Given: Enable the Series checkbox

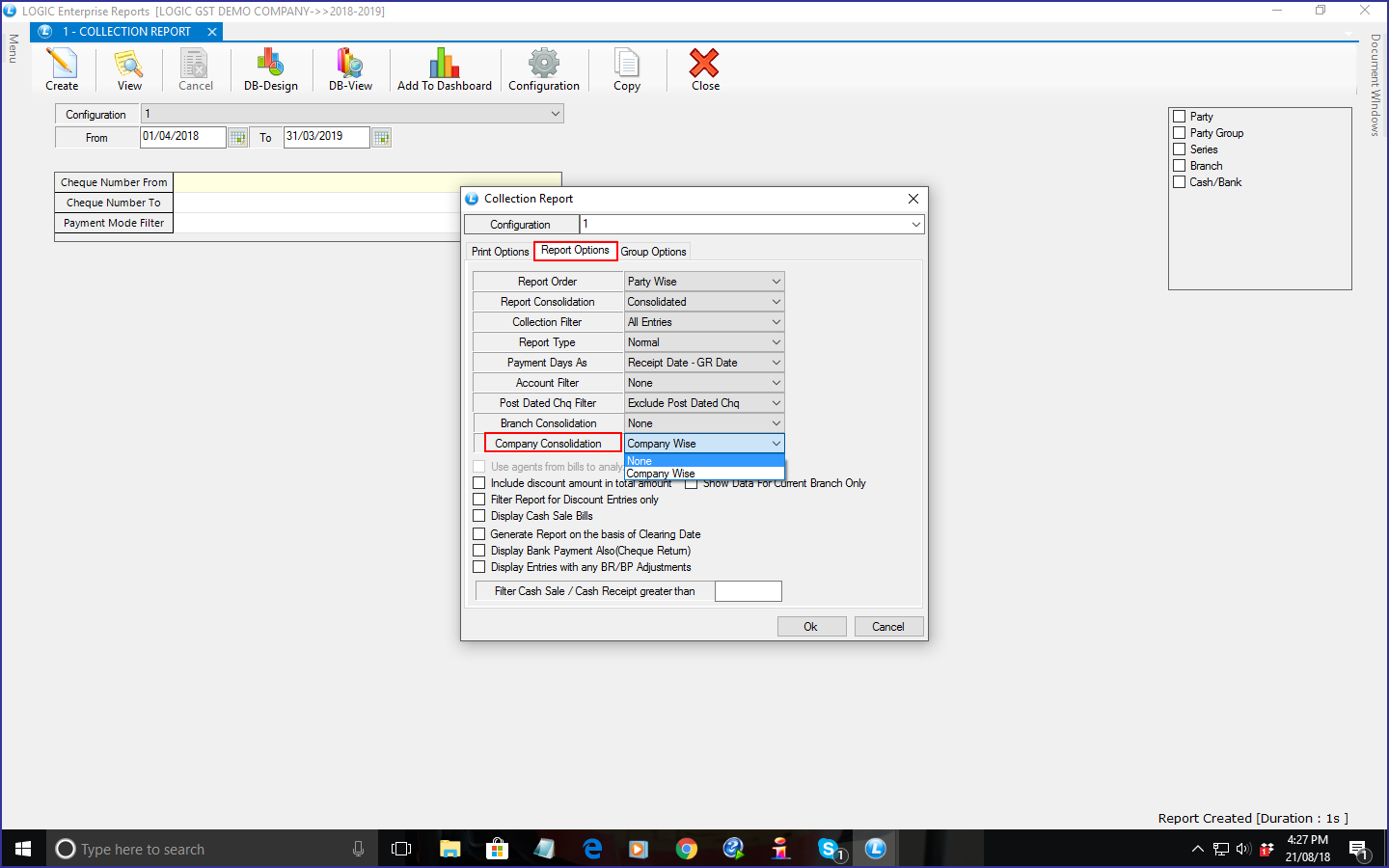Looking at the screenshot, I should tap(1179, 149).
